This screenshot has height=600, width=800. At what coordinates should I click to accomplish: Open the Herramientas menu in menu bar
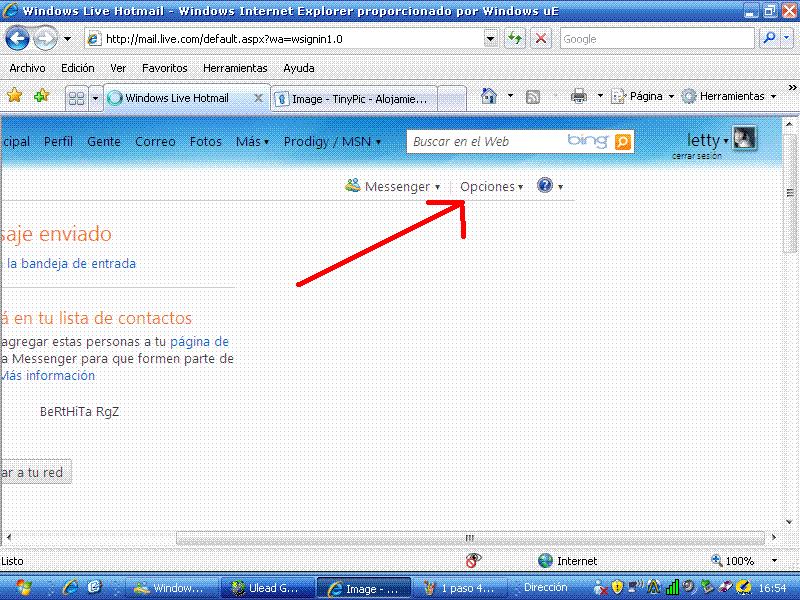235,68
